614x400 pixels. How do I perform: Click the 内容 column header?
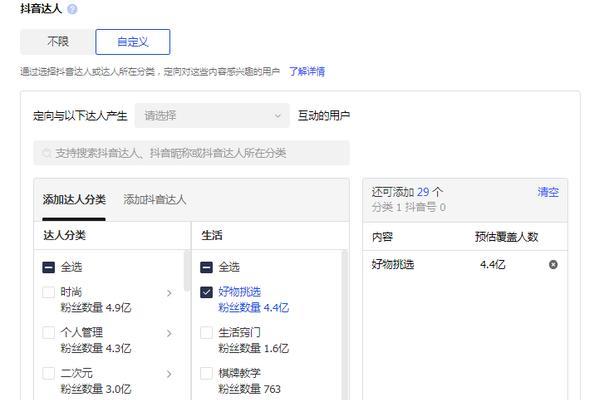382,237
